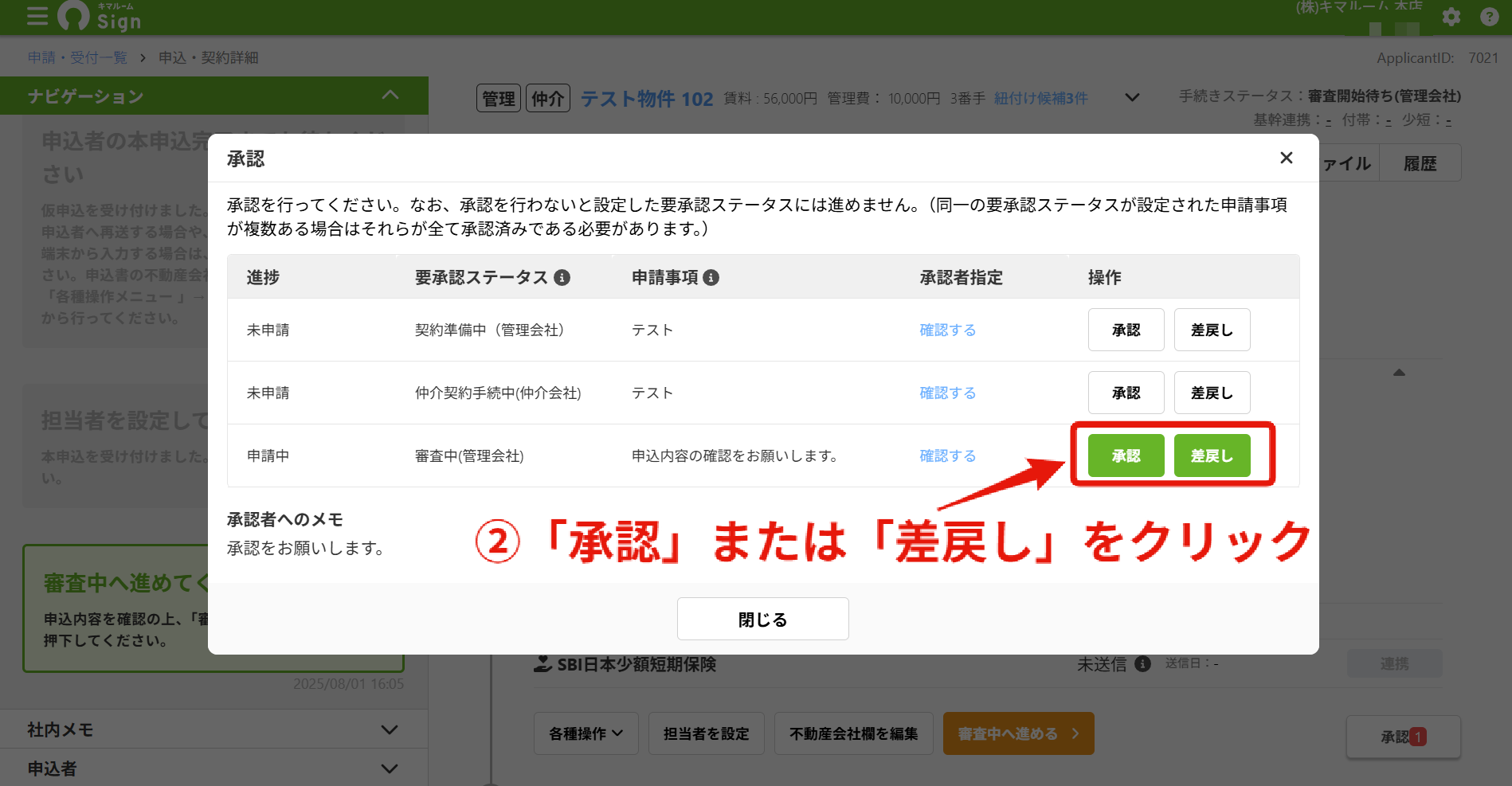Go to 申請・受付一覧 breadcrumb

77,57
